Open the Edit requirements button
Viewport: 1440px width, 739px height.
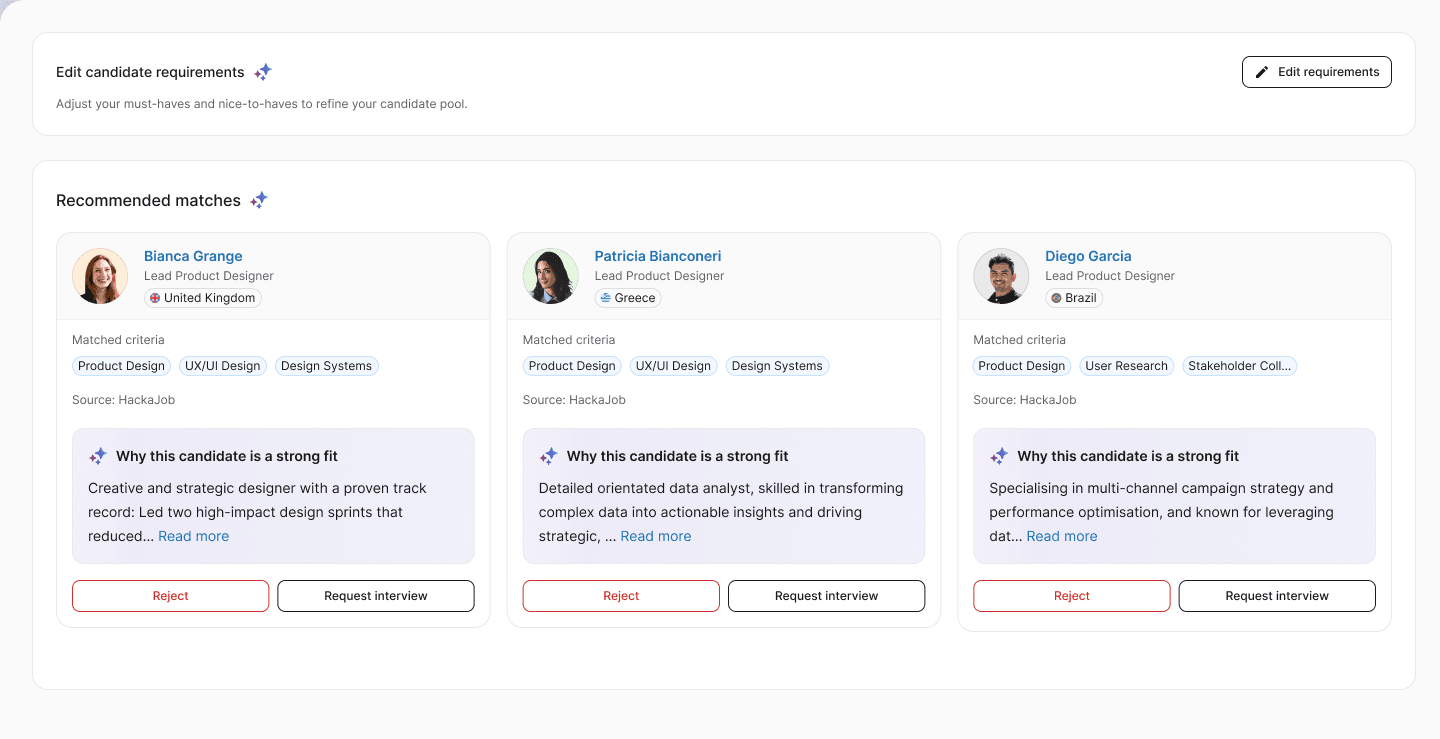[x=1316, y=72]
